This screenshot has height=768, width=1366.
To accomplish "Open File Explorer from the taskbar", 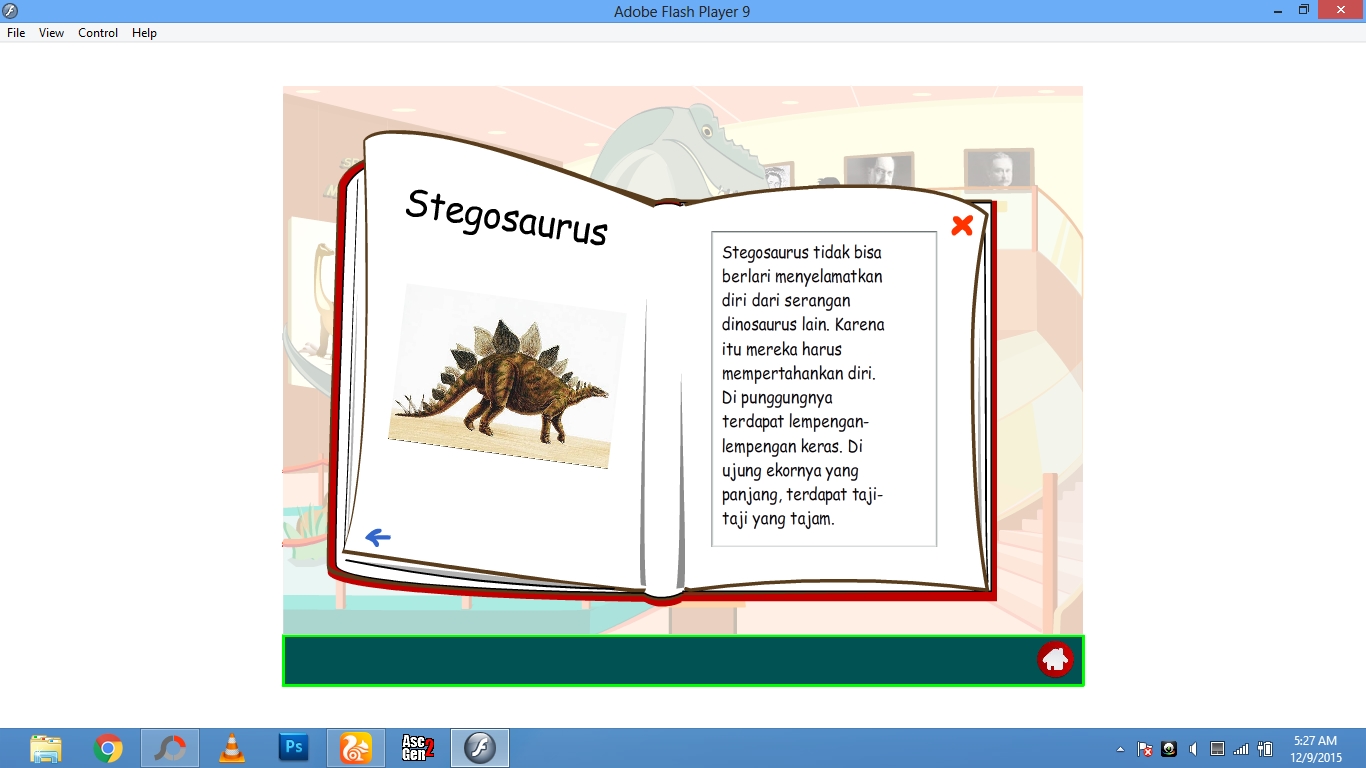I will tap(46, 748).
